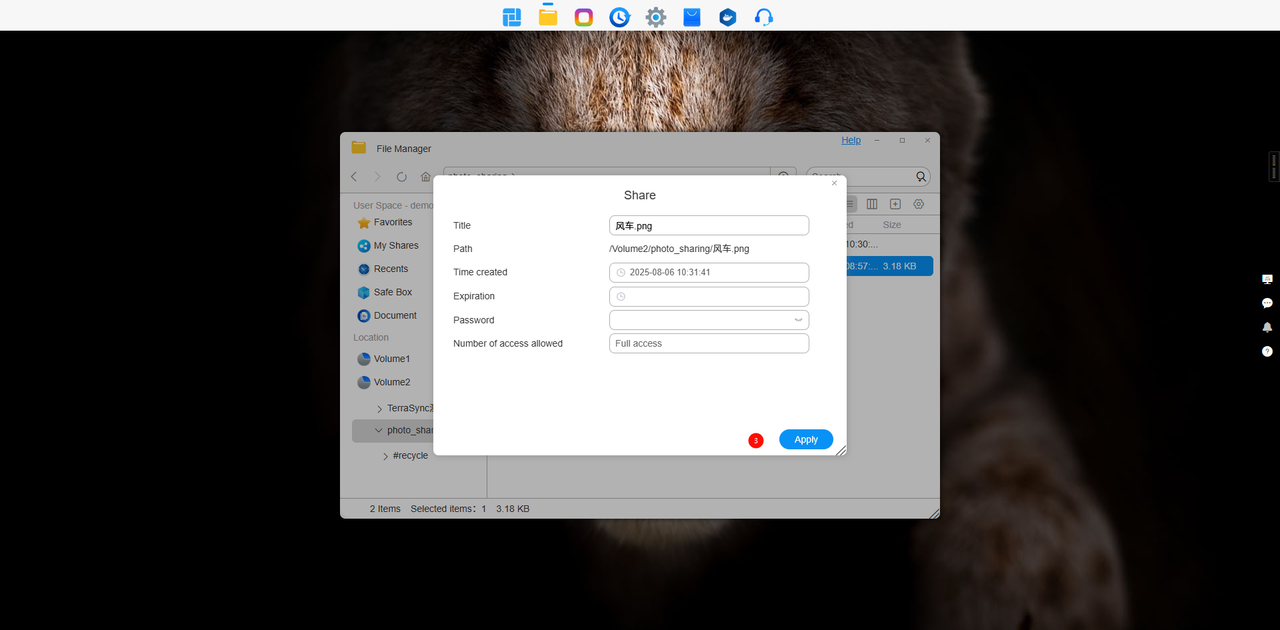Click Apply in the Share dialog
The image size is (1280, 630).
click(806, 439)
